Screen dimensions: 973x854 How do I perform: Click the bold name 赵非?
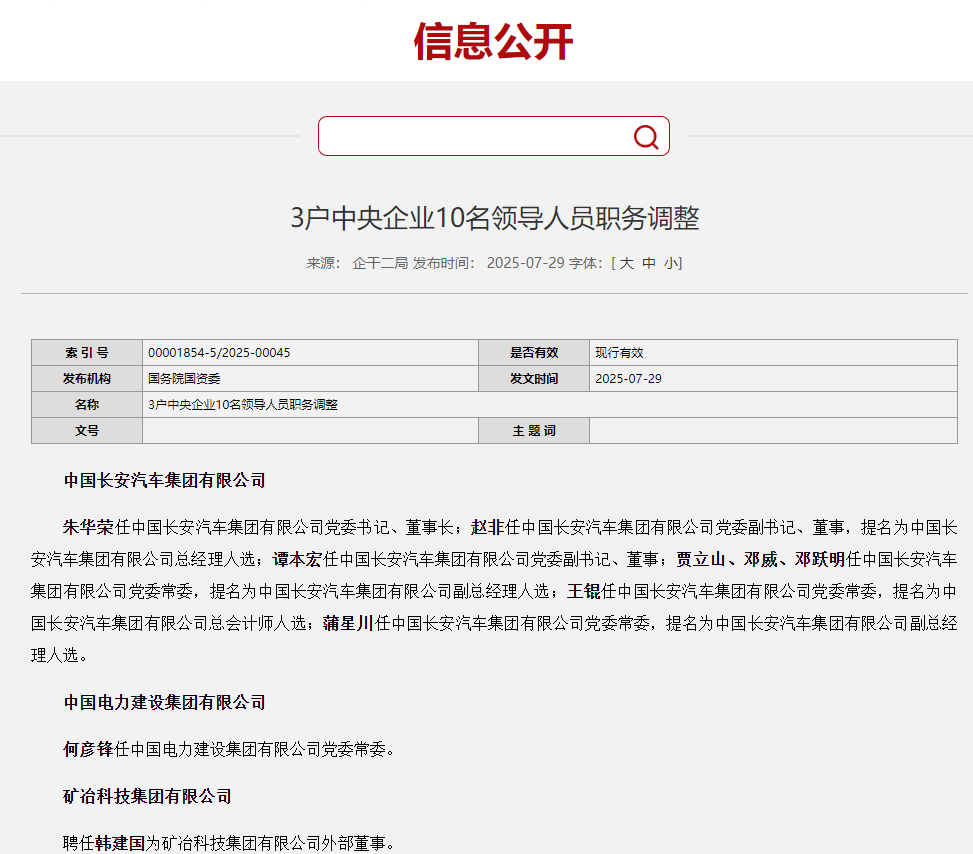pyautogui.click(x=487, y=528)
